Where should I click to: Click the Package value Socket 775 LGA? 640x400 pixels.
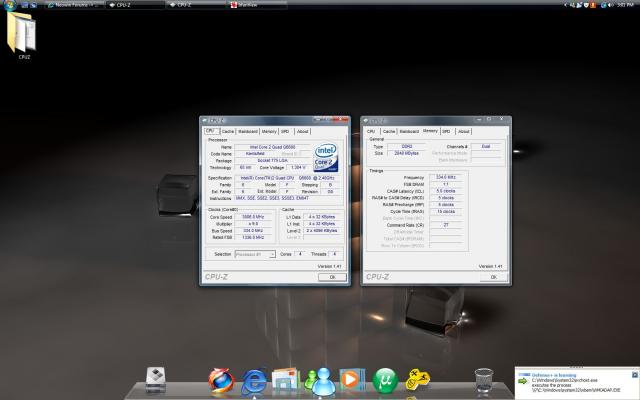(x=272, y=161)
